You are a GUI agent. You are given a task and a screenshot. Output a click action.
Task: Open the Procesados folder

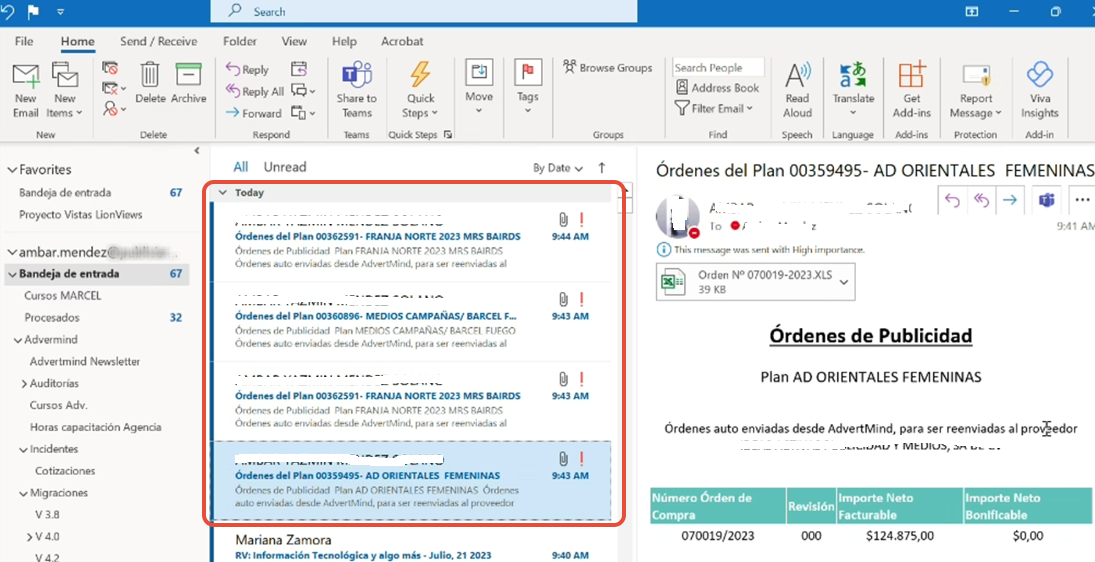pyautogui.click(x=52, y=318)
